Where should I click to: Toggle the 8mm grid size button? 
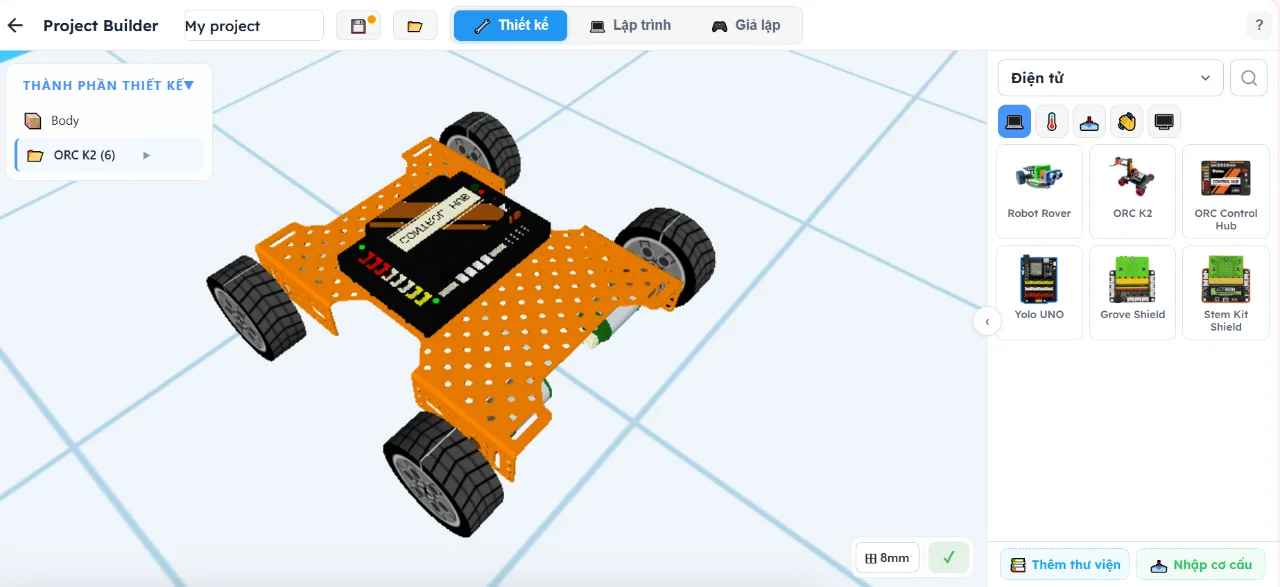[x=887, y=557]
